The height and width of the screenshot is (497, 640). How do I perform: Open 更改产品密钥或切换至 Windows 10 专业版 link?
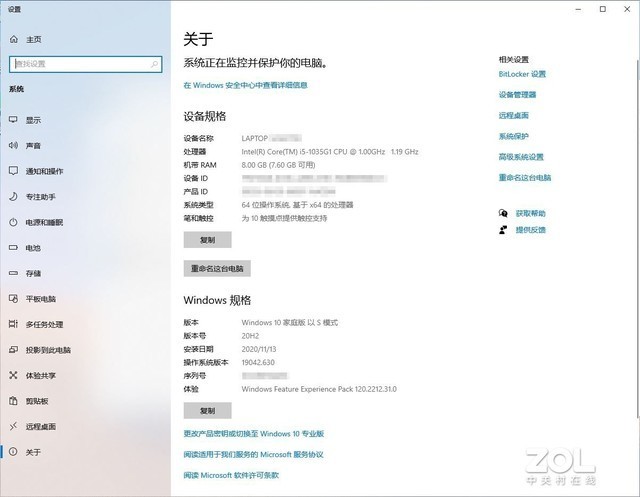(253, 434)
